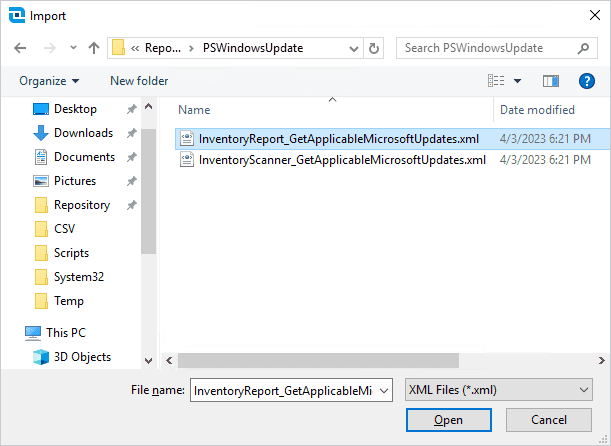611x446 pixels.
Task: Open Help with the question icon
Action: [586, 81]
